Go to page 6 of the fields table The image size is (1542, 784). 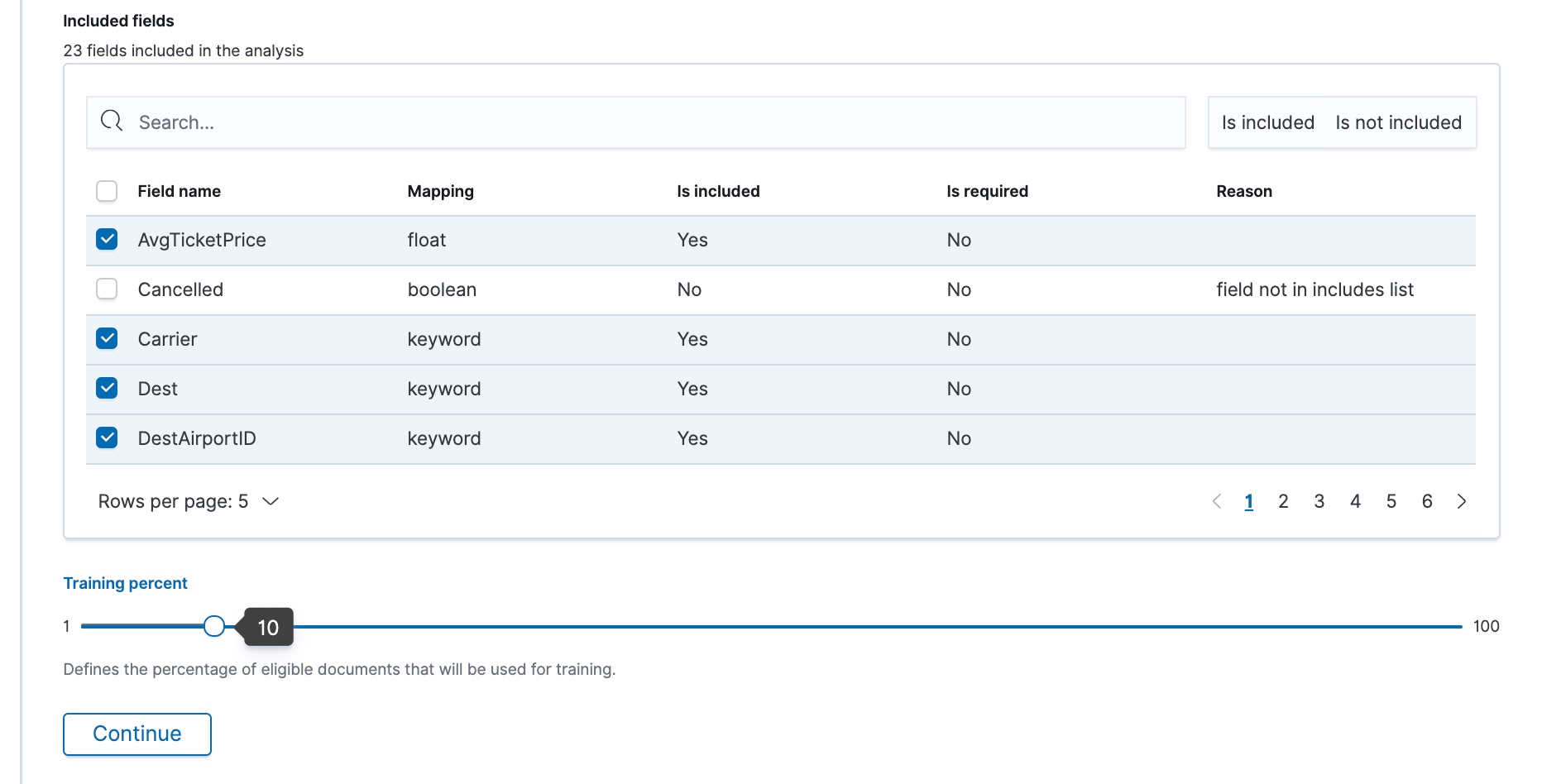pos(1427,501)
